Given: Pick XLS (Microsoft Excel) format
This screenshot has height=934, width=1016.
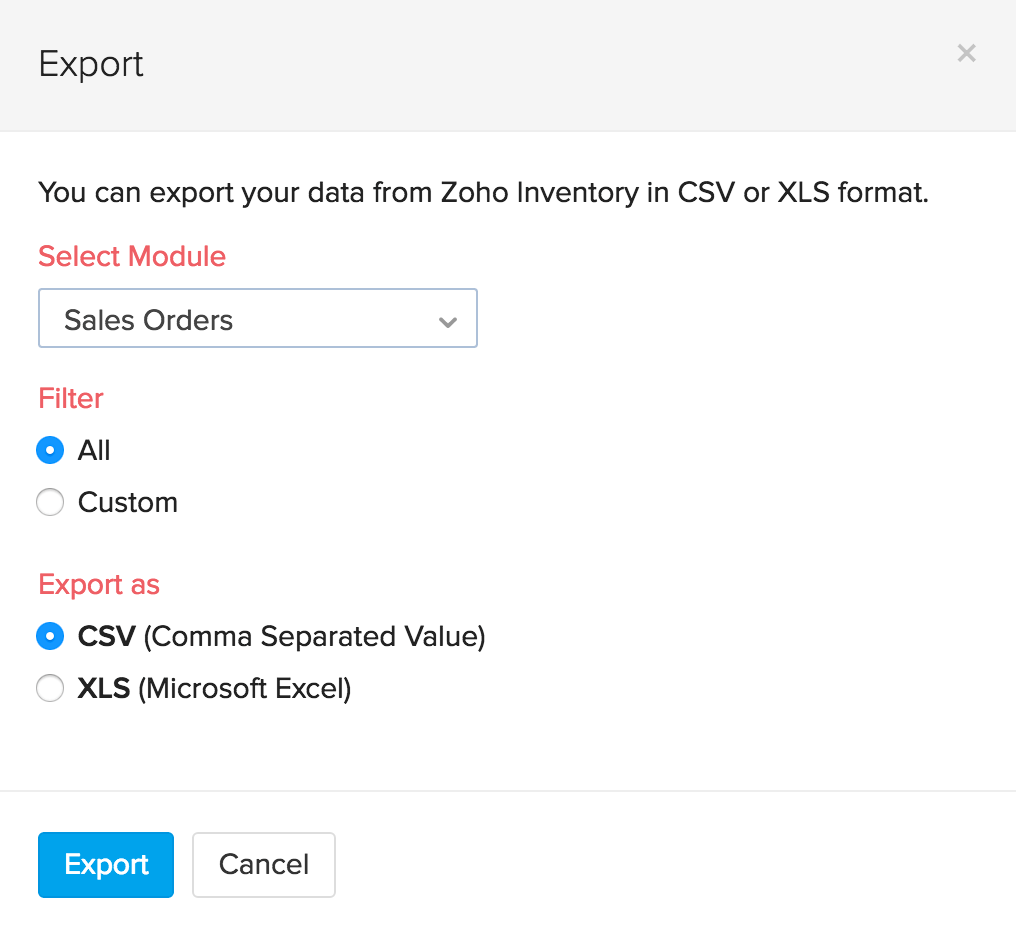Looking at the screenshot, I should 50,688.
